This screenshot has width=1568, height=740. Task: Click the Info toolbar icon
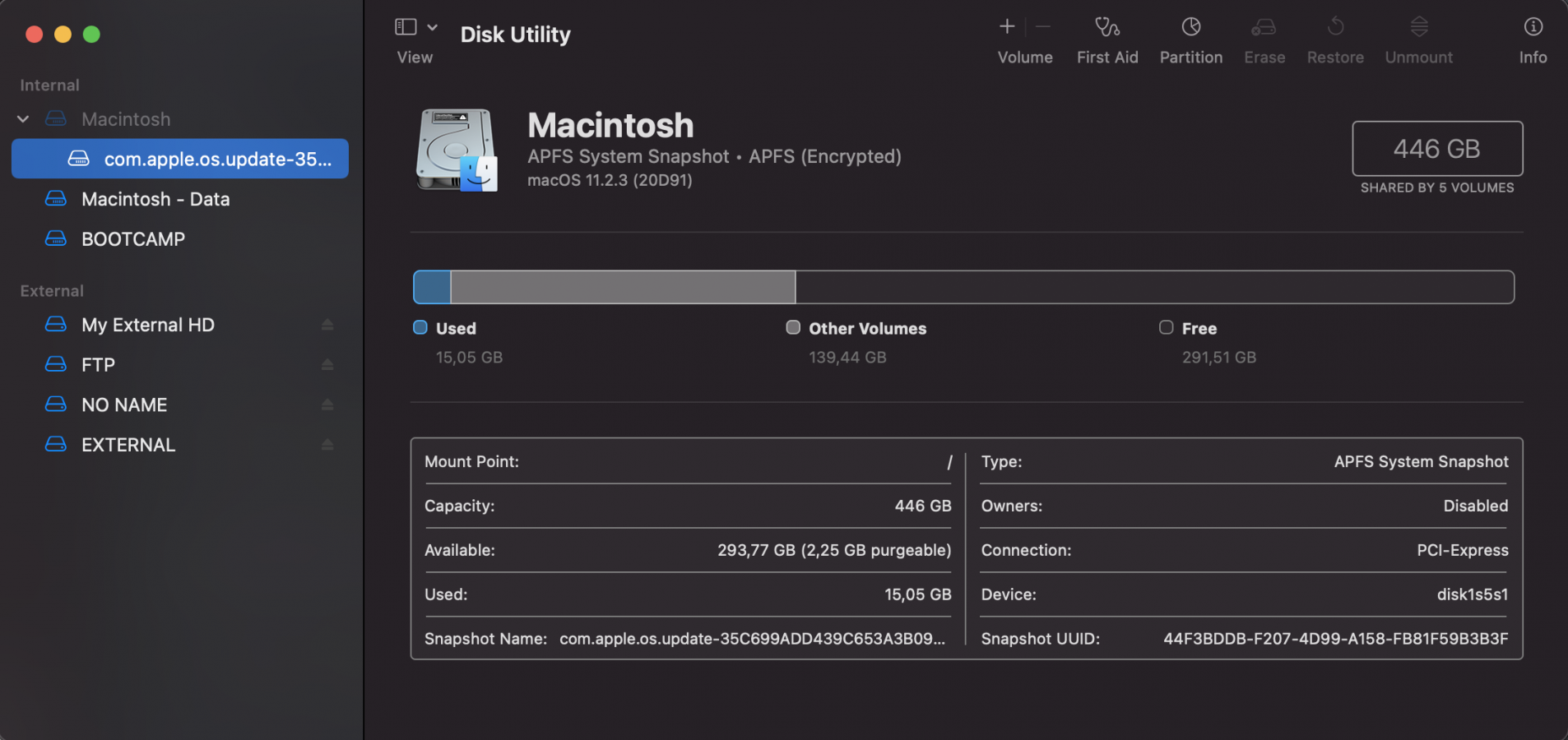pyautogui.click(x=1533, y=27)
